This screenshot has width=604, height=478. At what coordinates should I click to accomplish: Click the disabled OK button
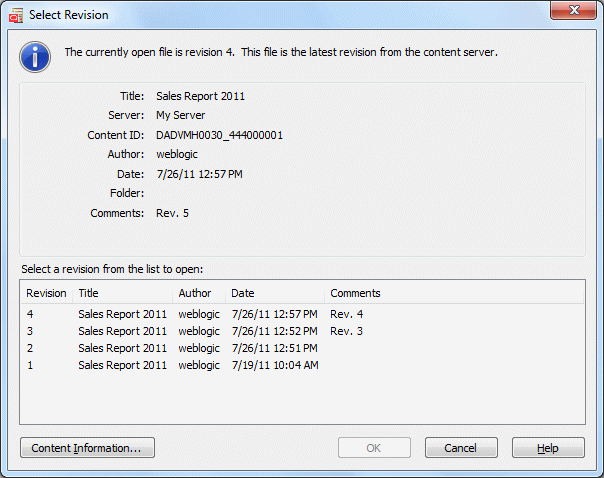[374, 448]
